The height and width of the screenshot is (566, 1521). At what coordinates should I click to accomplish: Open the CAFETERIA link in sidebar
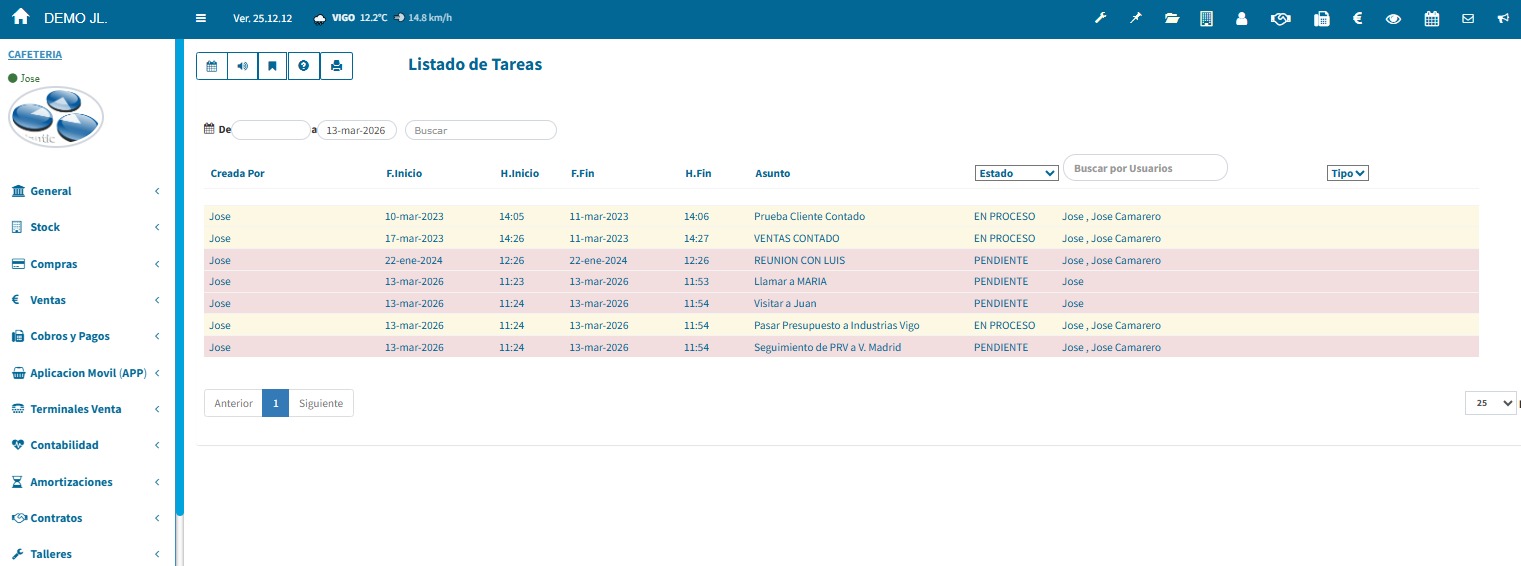coord(35,55)
